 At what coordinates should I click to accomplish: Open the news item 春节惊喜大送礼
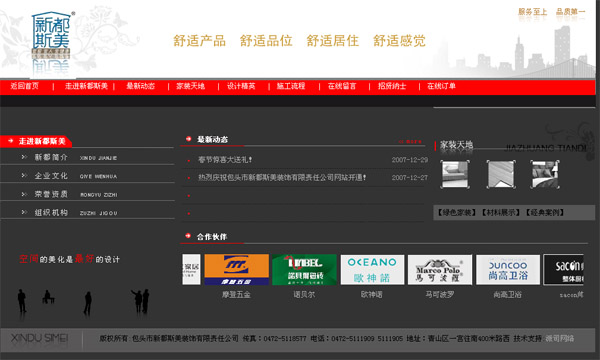point(225,160)
